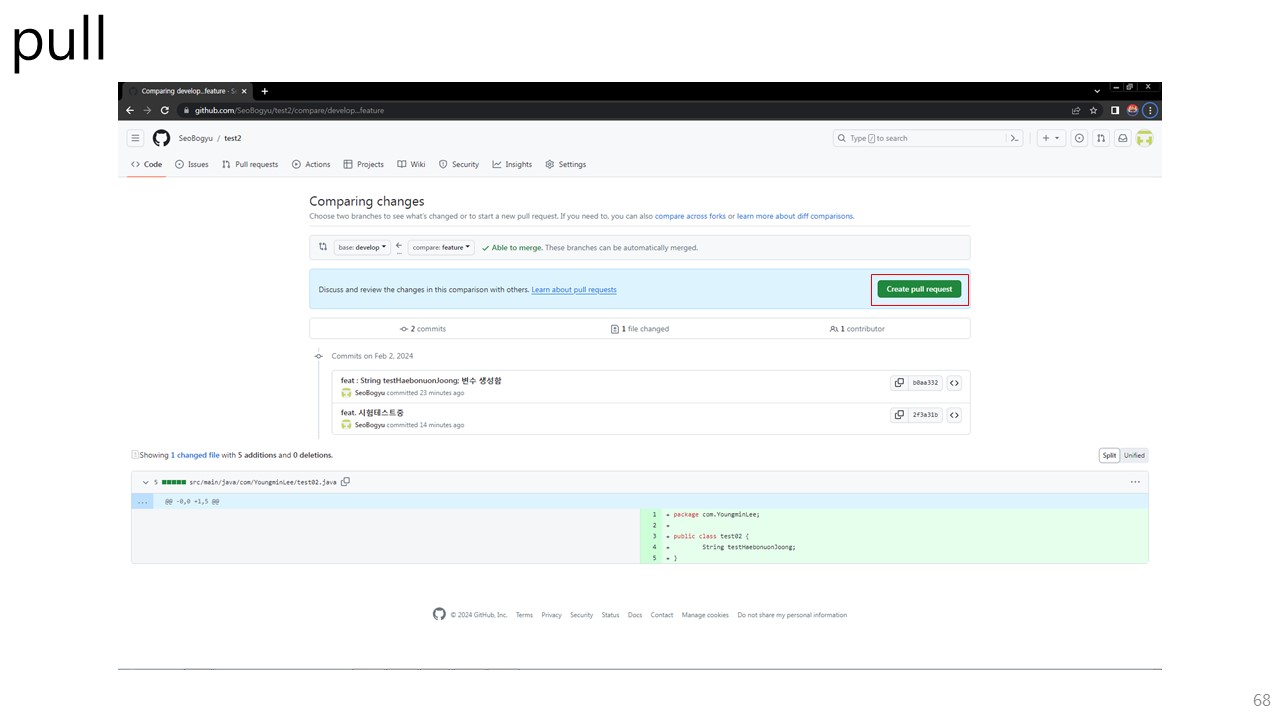Open the command palette icon beside search
This screenshot has width=1280, height=720.
coord(1014,138)
